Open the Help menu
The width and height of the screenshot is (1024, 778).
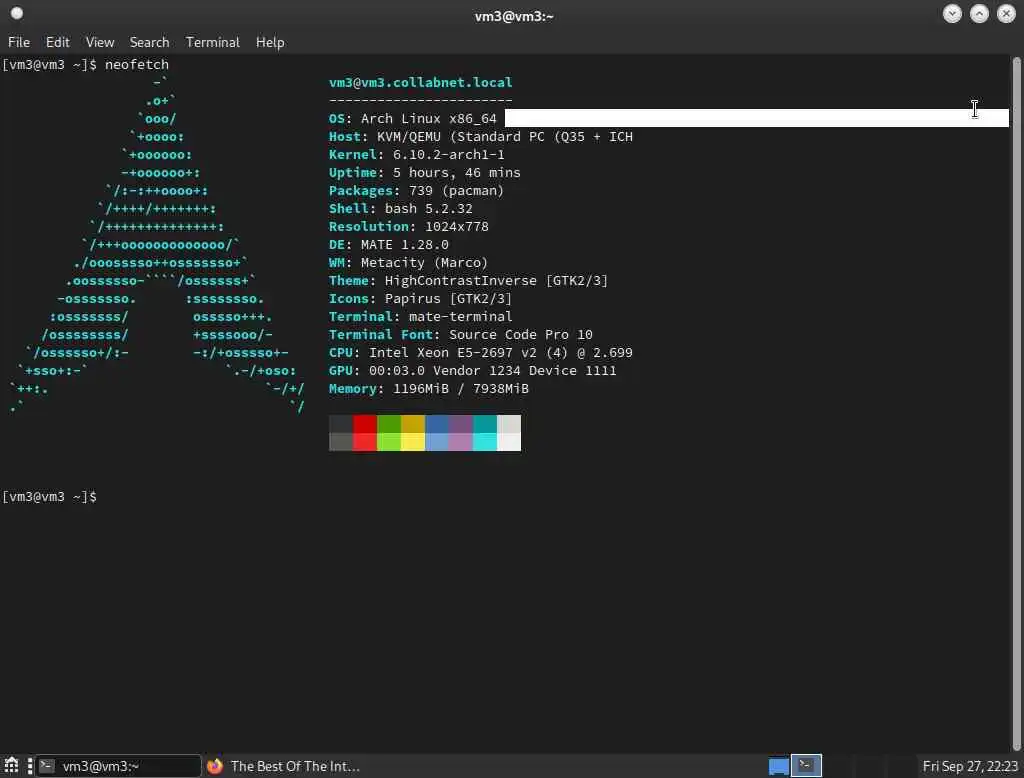click(x=270, y=42)
